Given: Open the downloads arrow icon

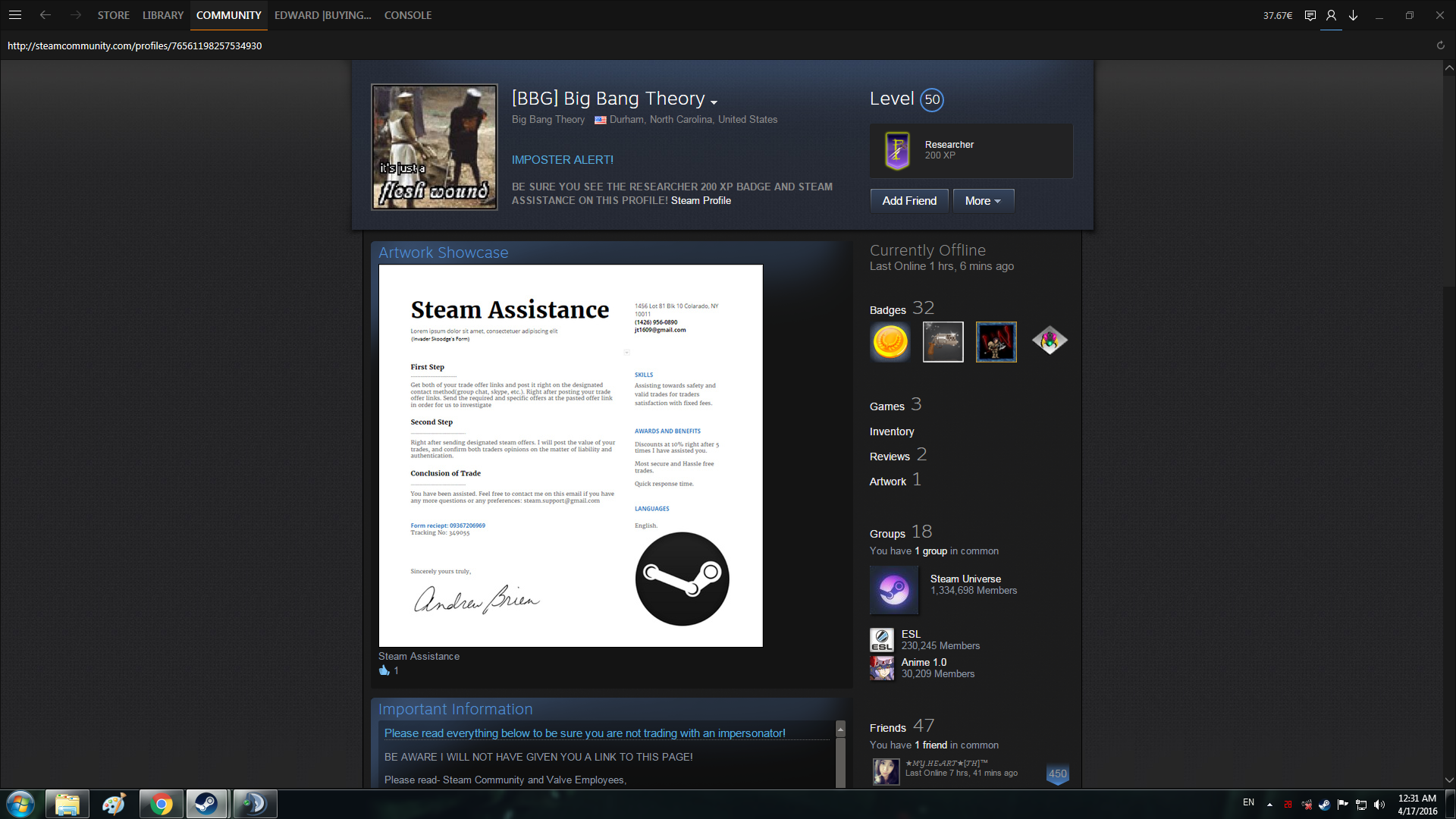Looking at the screenshot, I should coord(1353,15).
